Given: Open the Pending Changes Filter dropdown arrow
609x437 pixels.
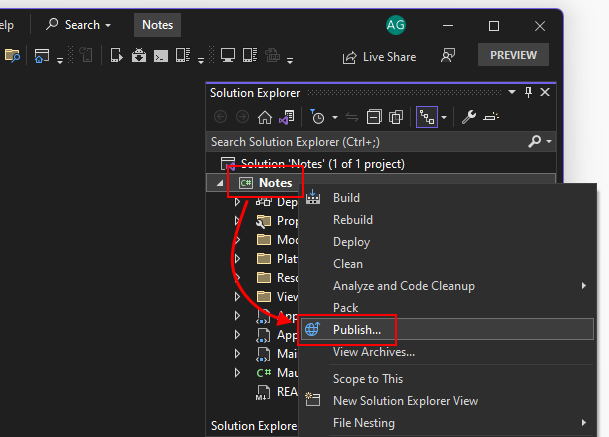Looking at the screenshot, I should pyautogui.click(x=335, y=117).
